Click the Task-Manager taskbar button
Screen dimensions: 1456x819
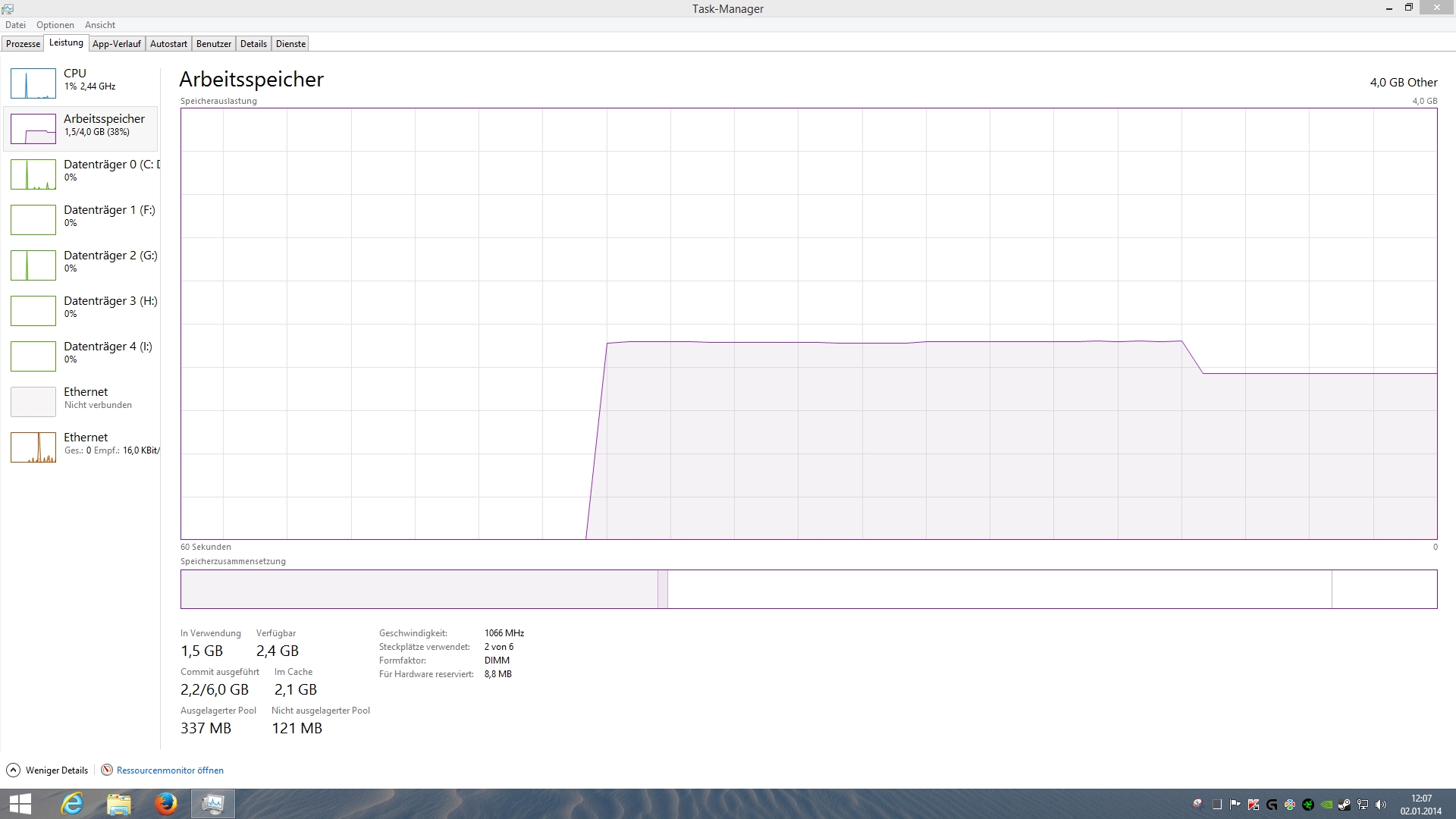tap(213, 804)
